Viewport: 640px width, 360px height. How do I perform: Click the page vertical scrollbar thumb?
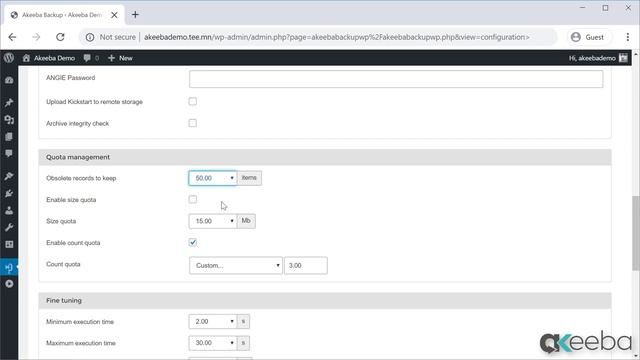636,233
